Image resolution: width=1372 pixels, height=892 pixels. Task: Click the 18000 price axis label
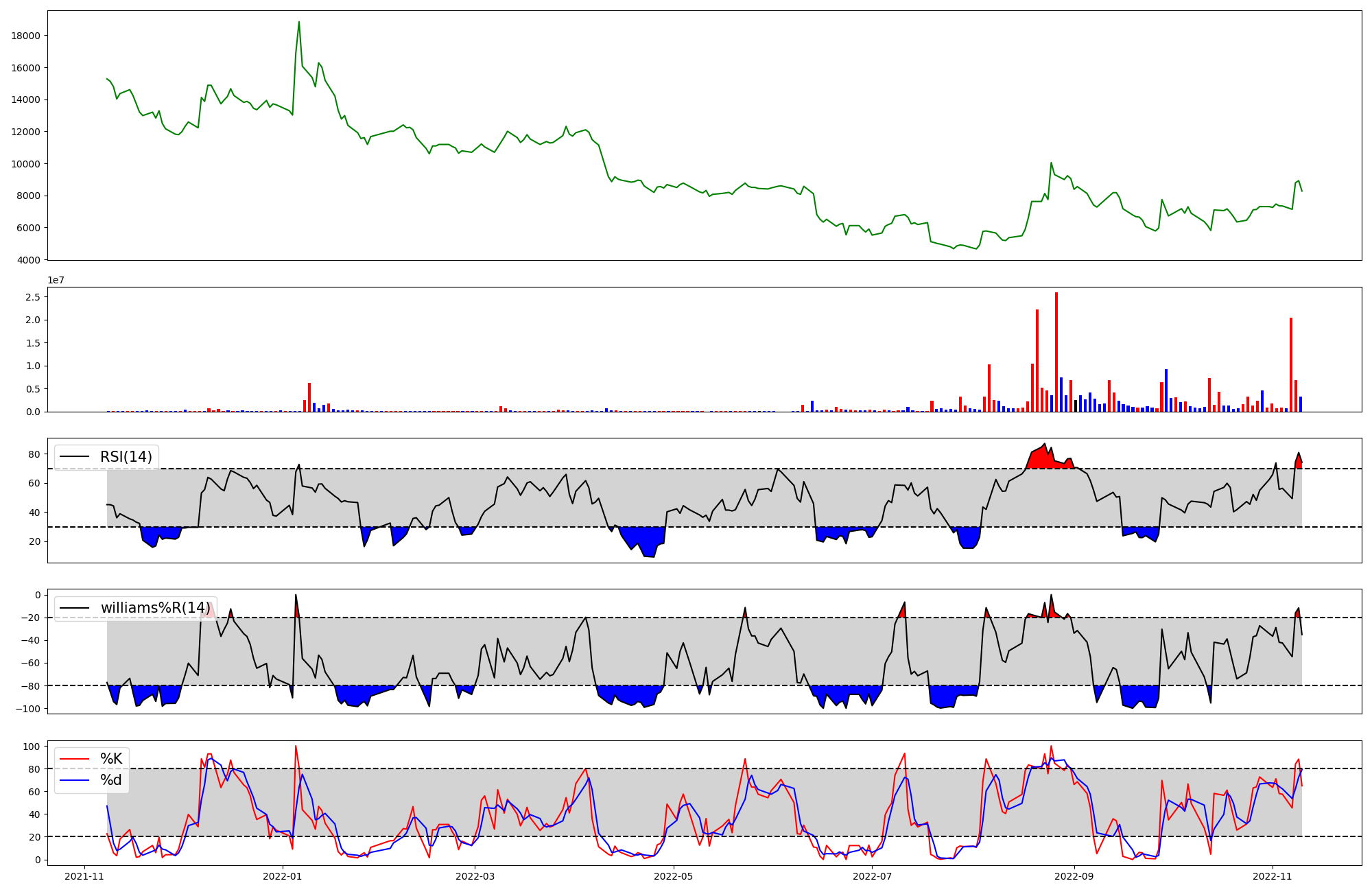pos(26,36)
